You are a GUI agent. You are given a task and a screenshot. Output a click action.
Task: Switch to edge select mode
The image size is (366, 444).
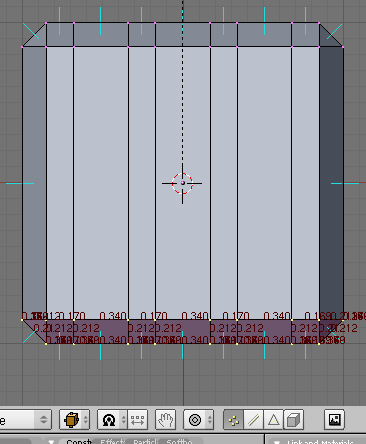pos(254,419)
